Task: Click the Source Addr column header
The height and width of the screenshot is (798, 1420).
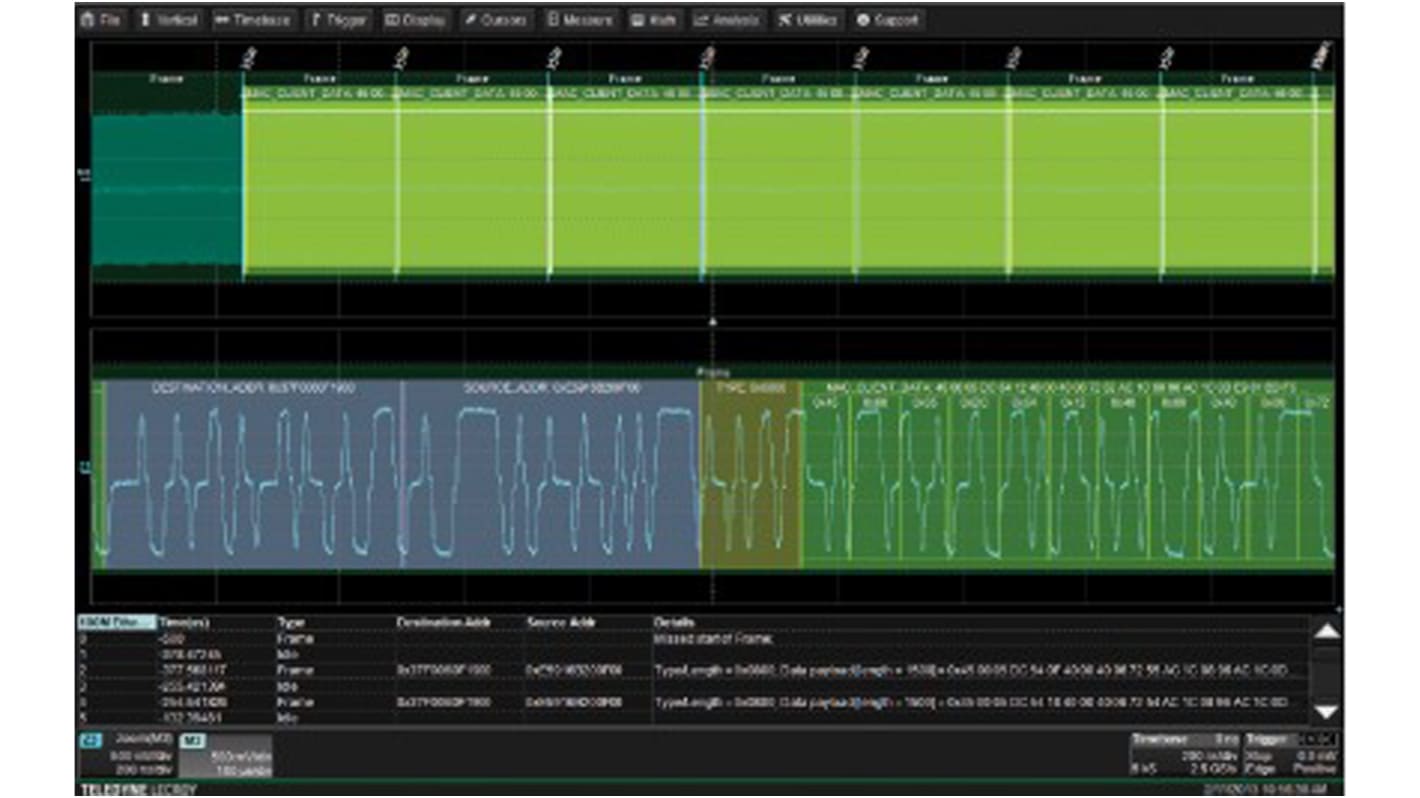Action: (x=560, y=622)
